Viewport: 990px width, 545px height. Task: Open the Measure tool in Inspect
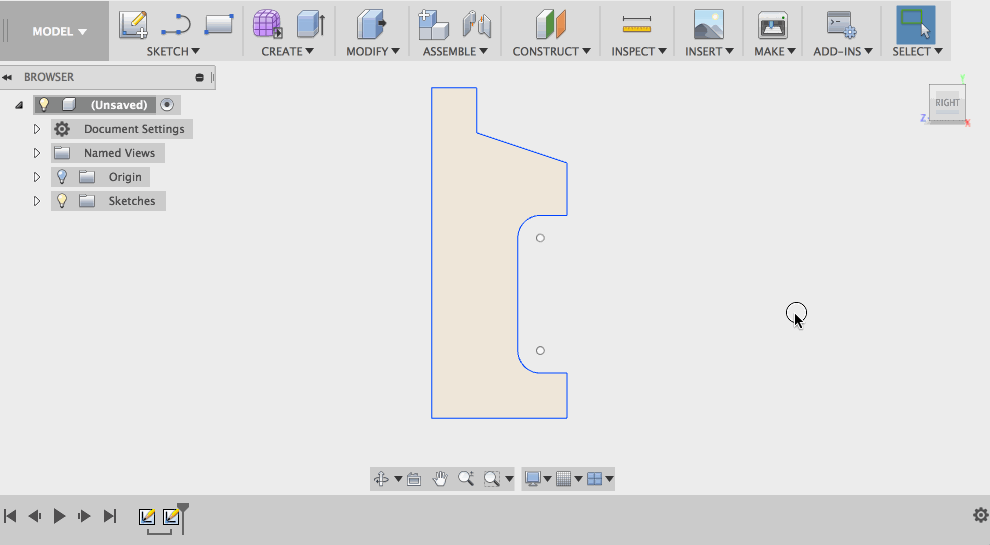click(636, 24)
